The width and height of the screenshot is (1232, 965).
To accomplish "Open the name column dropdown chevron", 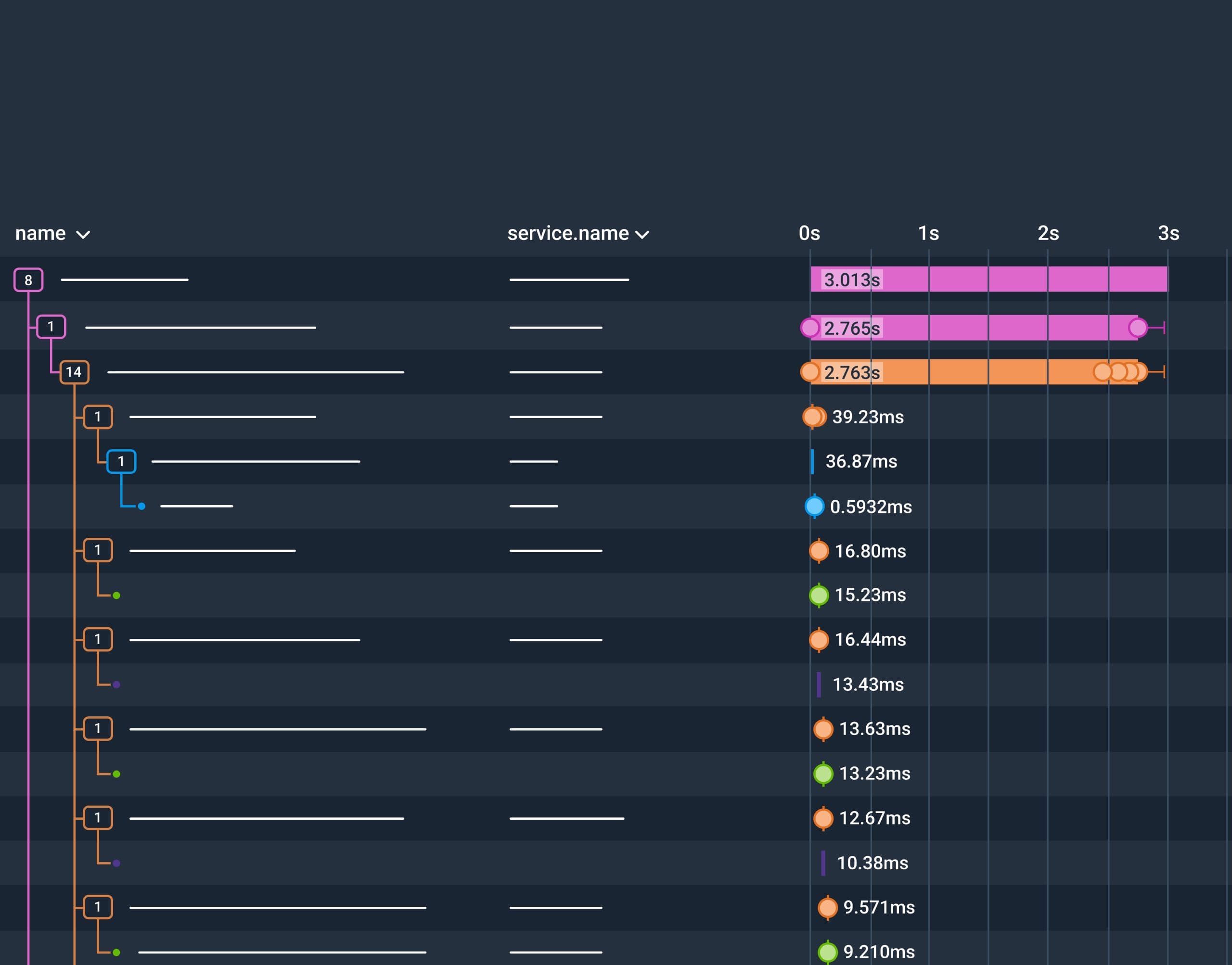I will click(83, 234).
